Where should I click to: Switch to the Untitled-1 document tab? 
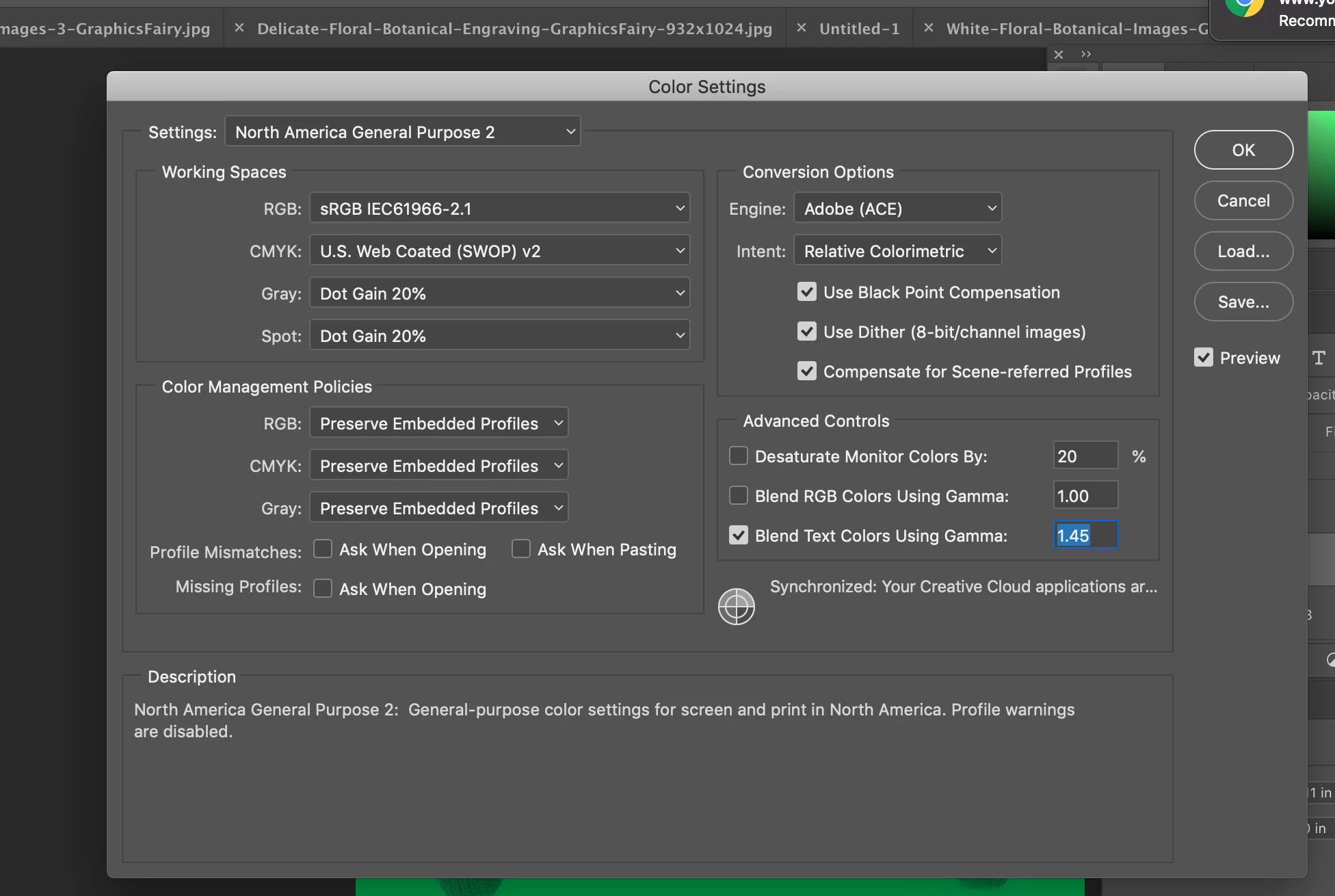coord(859,29)
